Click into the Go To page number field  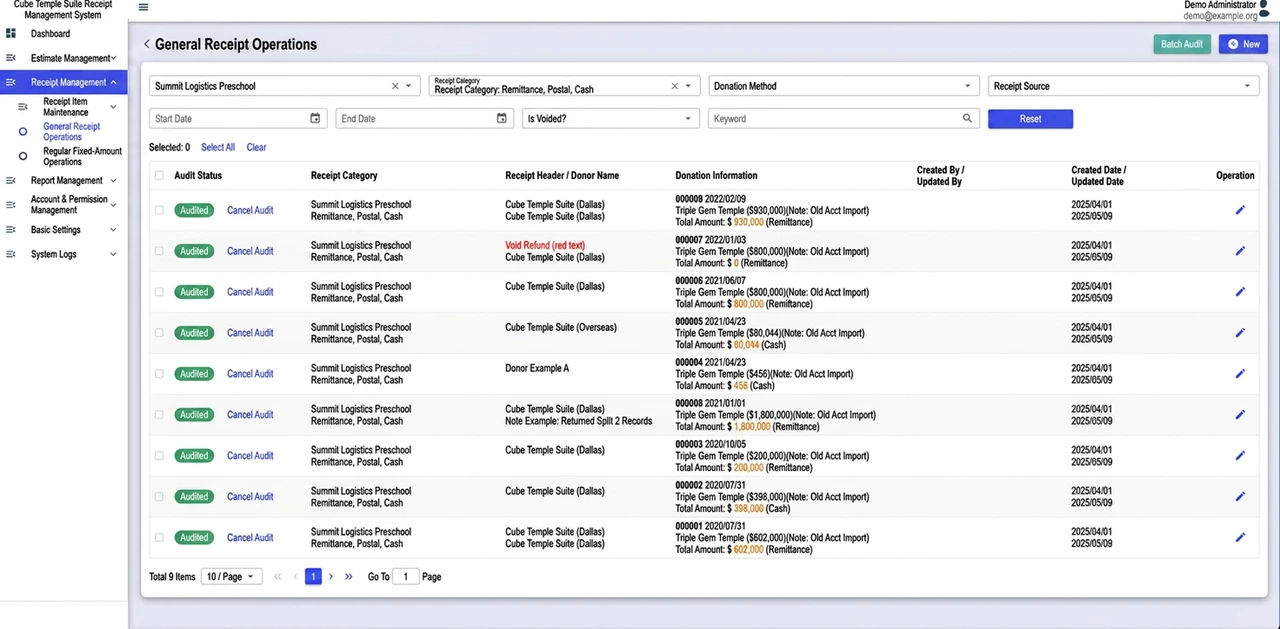point(406,576)
